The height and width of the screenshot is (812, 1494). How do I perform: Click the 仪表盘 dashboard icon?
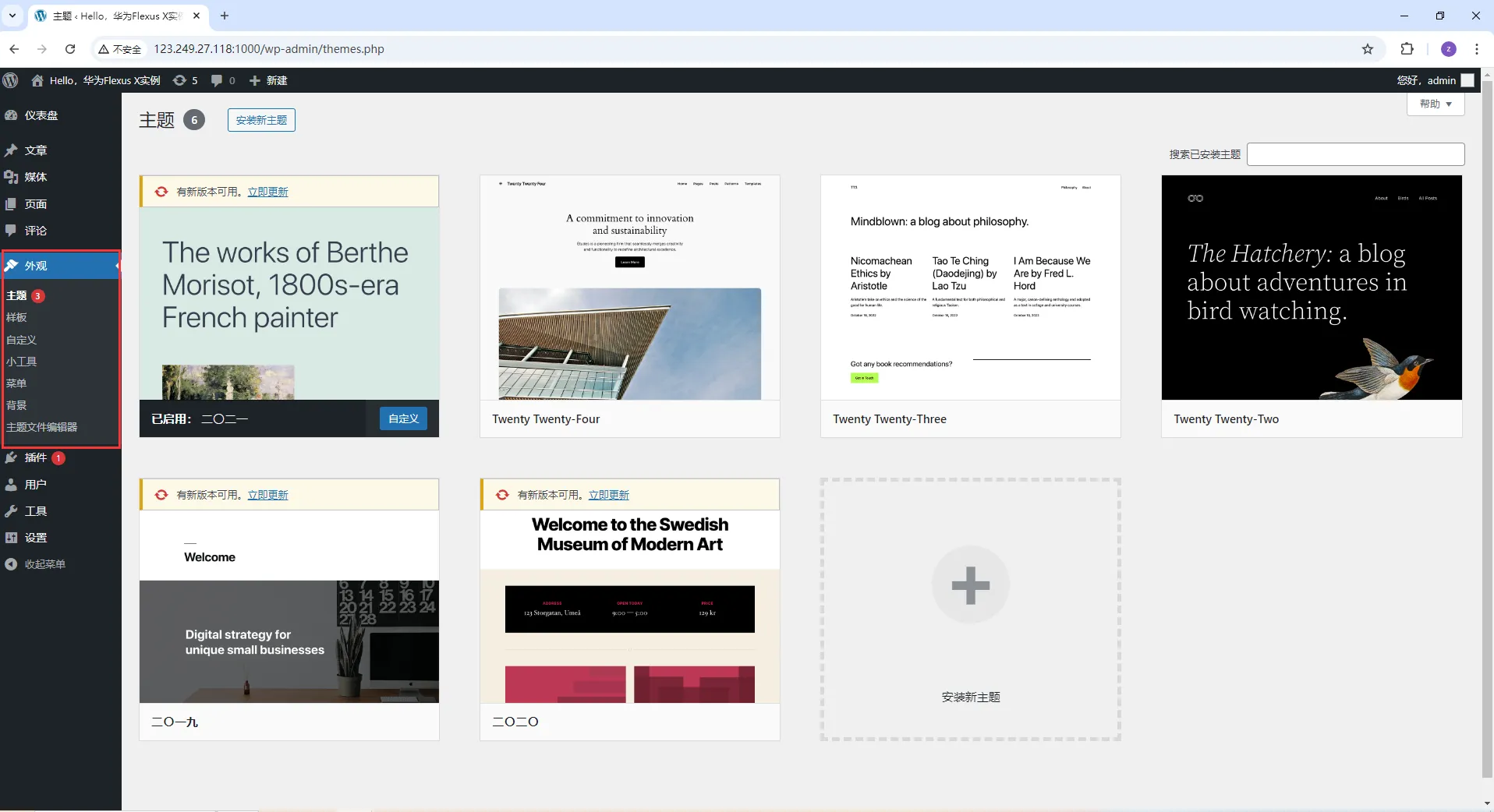(x=11, y=115)
